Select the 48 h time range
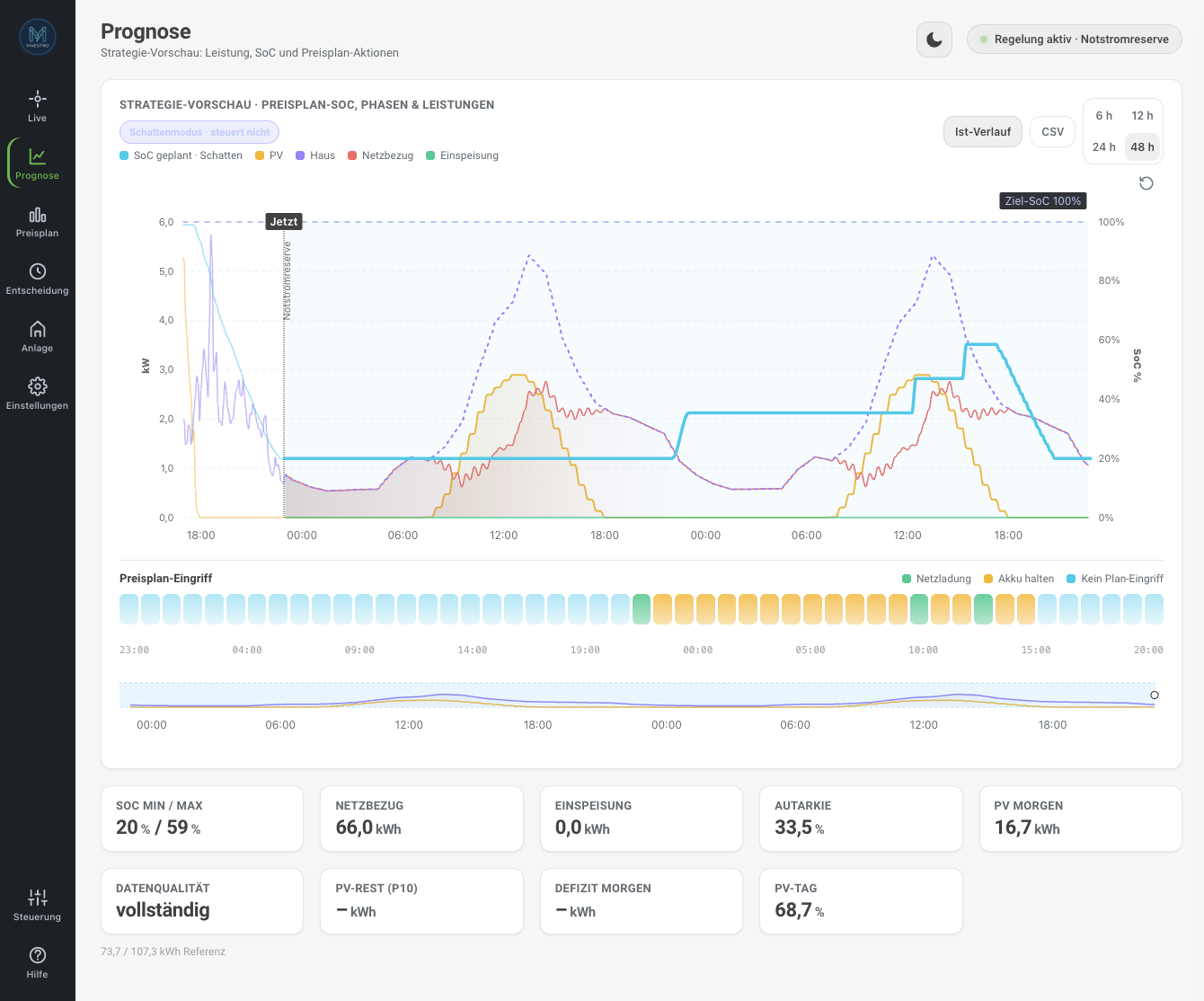 [1143, 147]
